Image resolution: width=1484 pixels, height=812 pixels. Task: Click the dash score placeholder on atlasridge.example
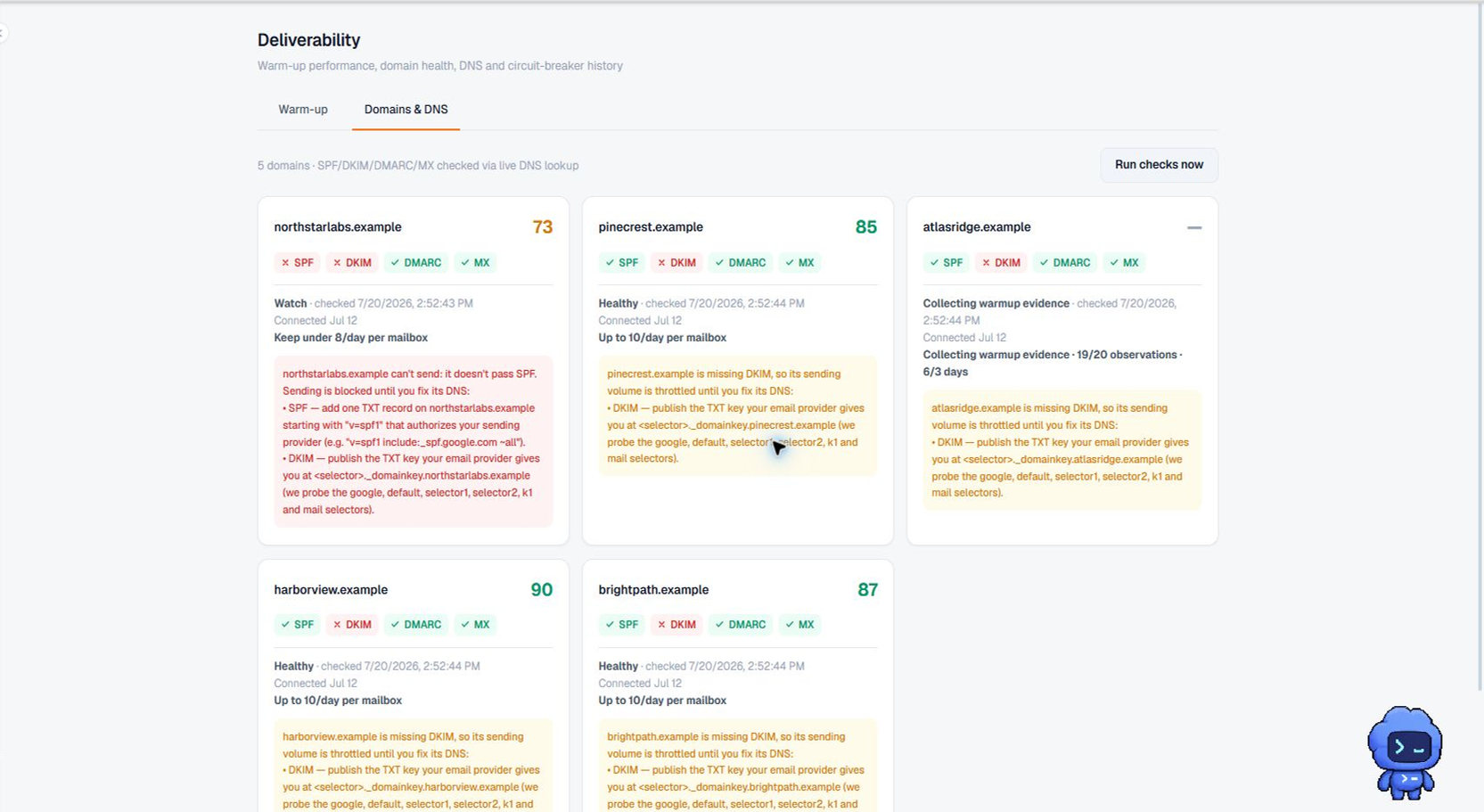coord(1194,228)
